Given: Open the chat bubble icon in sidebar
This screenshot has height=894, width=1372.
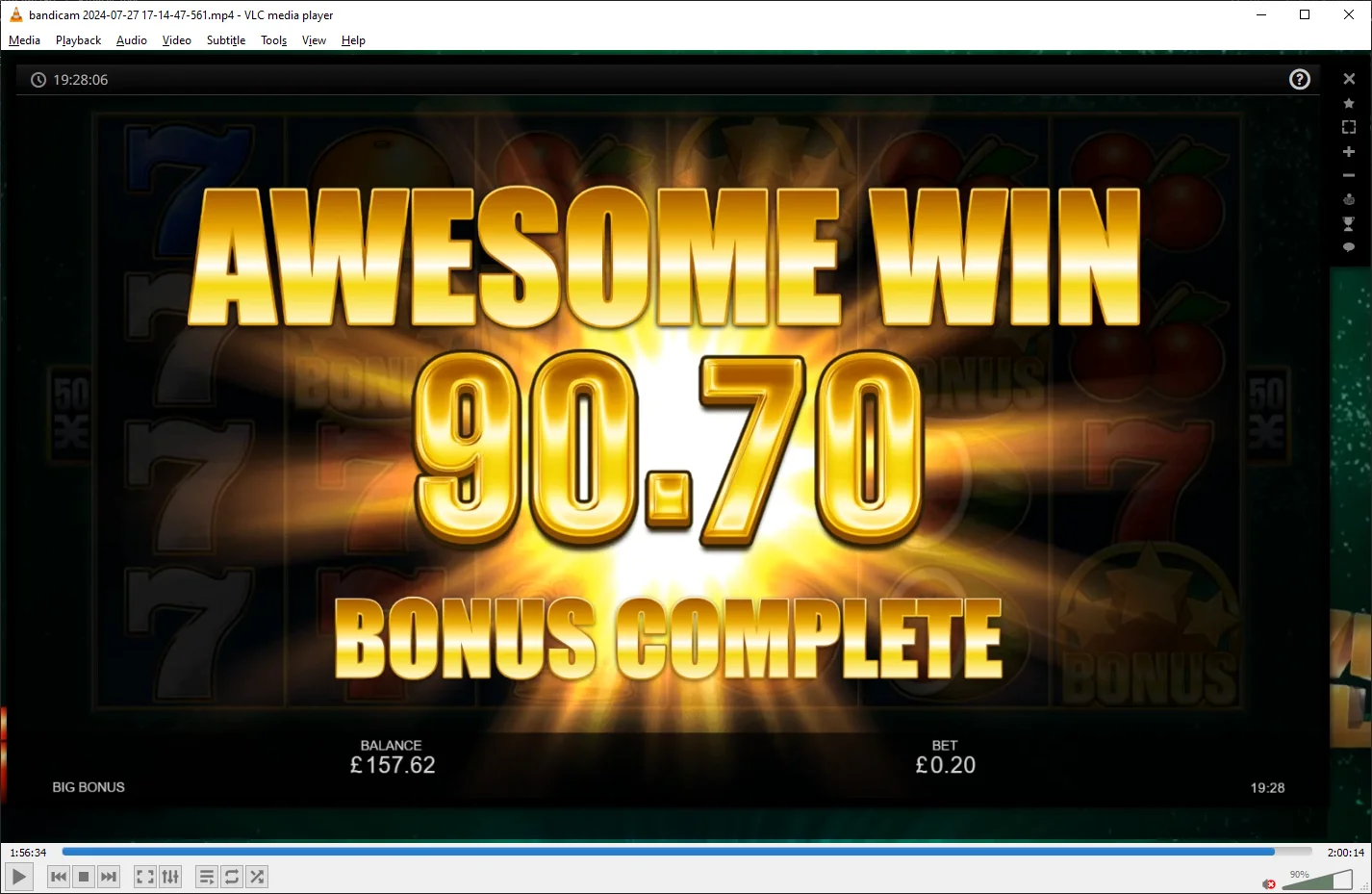Looking at the screenshot, I should pos(1349,247).
